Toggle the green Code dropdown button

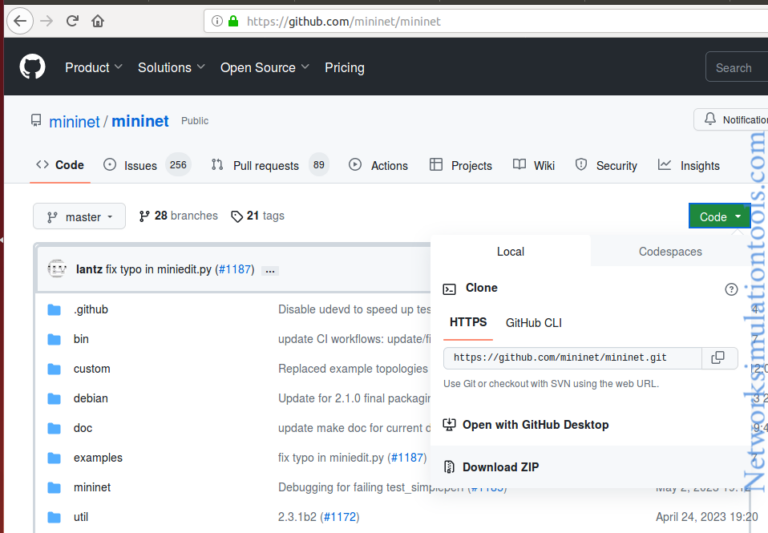pyautogui.click(x=719, y=217)
